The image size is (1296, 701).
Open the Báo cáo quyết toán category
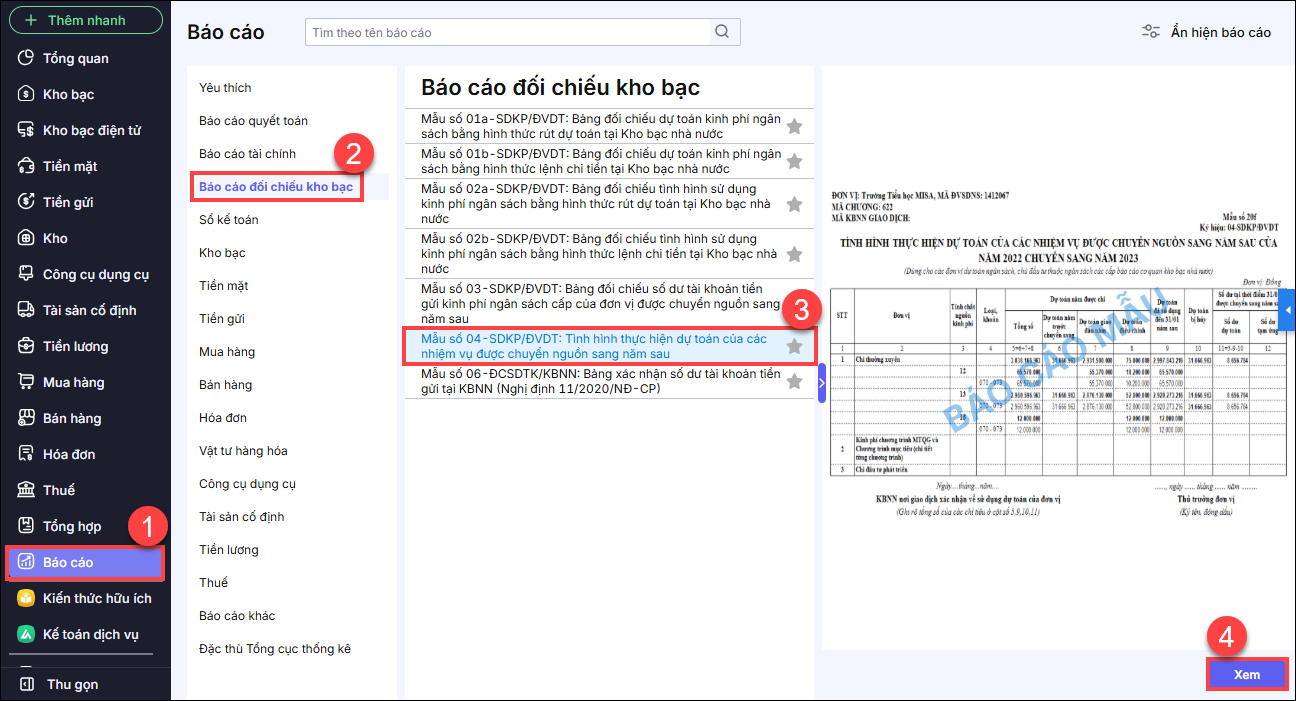pyautogui.click(x=253, y=121)
